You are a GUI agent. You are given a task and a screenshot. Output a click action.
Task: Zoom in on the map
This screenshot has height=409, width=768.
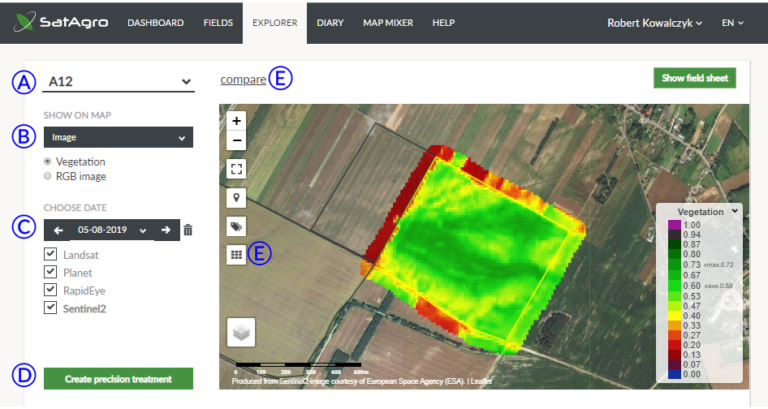pyautogui.click(x=237, y=120)
